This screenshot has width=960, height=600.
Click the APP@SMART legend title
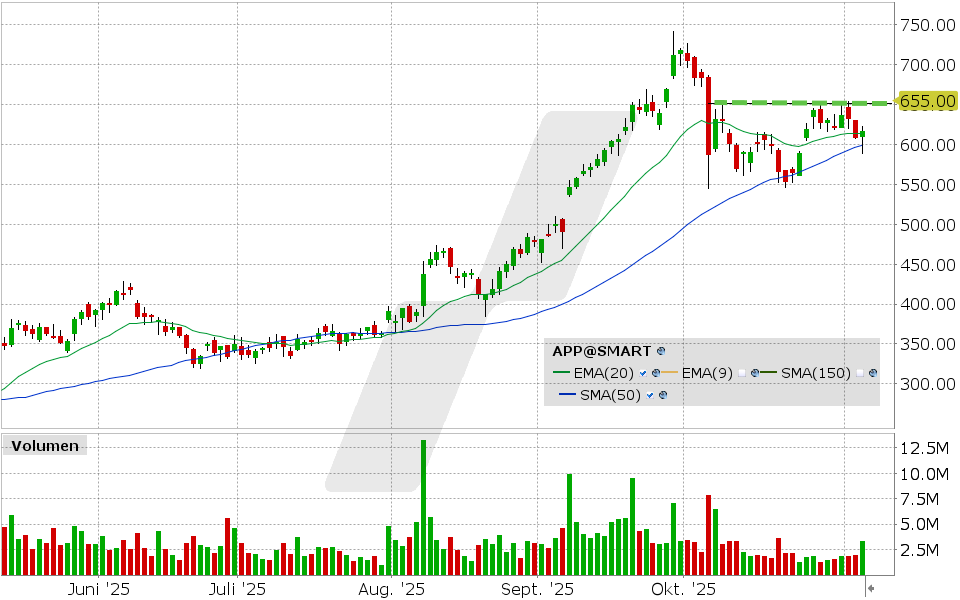[601, 352]
